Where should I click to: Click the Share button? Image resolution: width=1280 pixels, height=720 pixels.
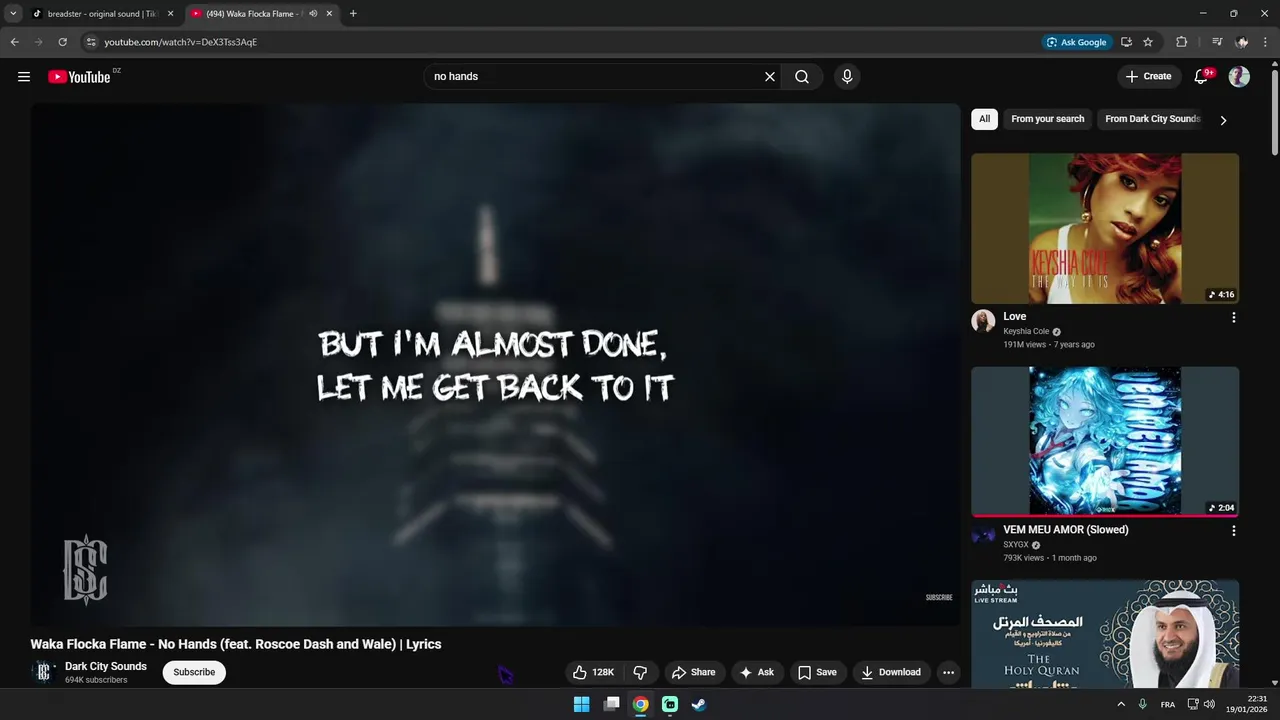click(x=693, y=673)
